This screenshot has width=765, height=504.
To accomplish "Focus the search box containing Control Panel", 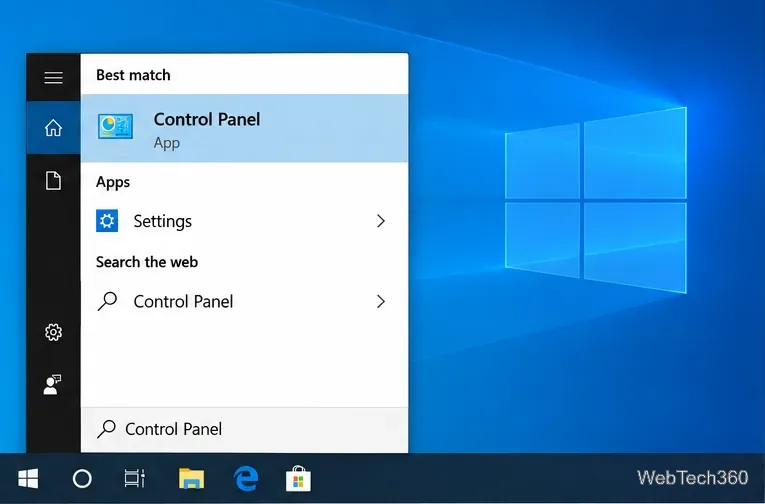I will [244, 430].
